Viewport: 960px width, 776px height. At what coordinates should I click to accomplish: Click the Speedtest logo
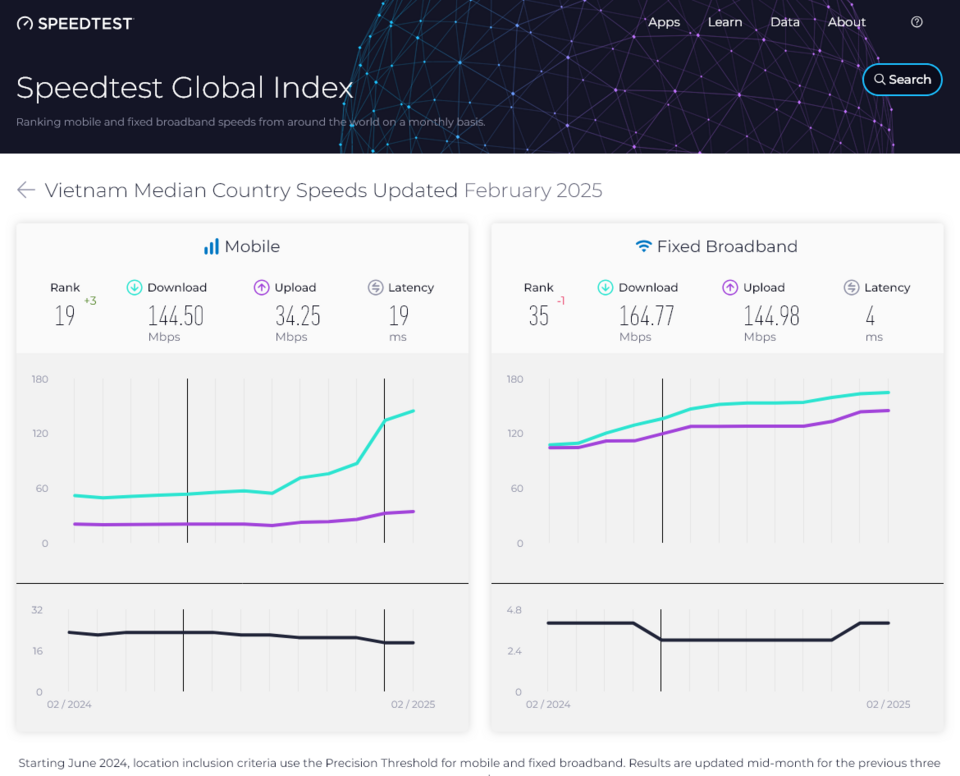click(75, 23)
